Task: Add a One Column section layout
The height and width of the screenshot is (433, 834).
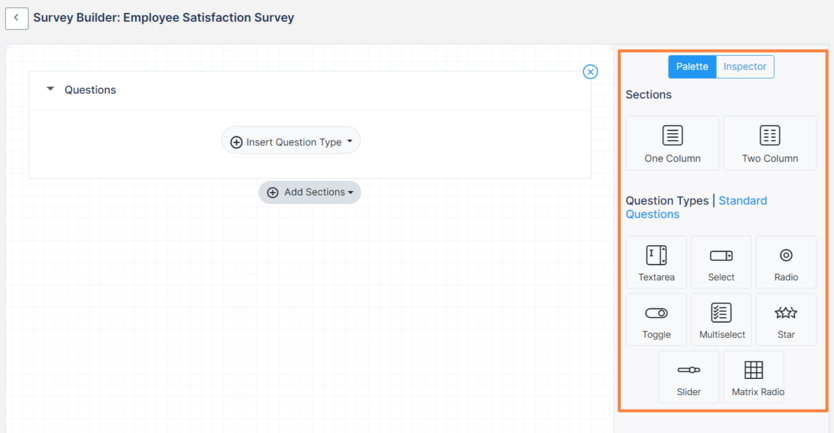Action: 672,143
